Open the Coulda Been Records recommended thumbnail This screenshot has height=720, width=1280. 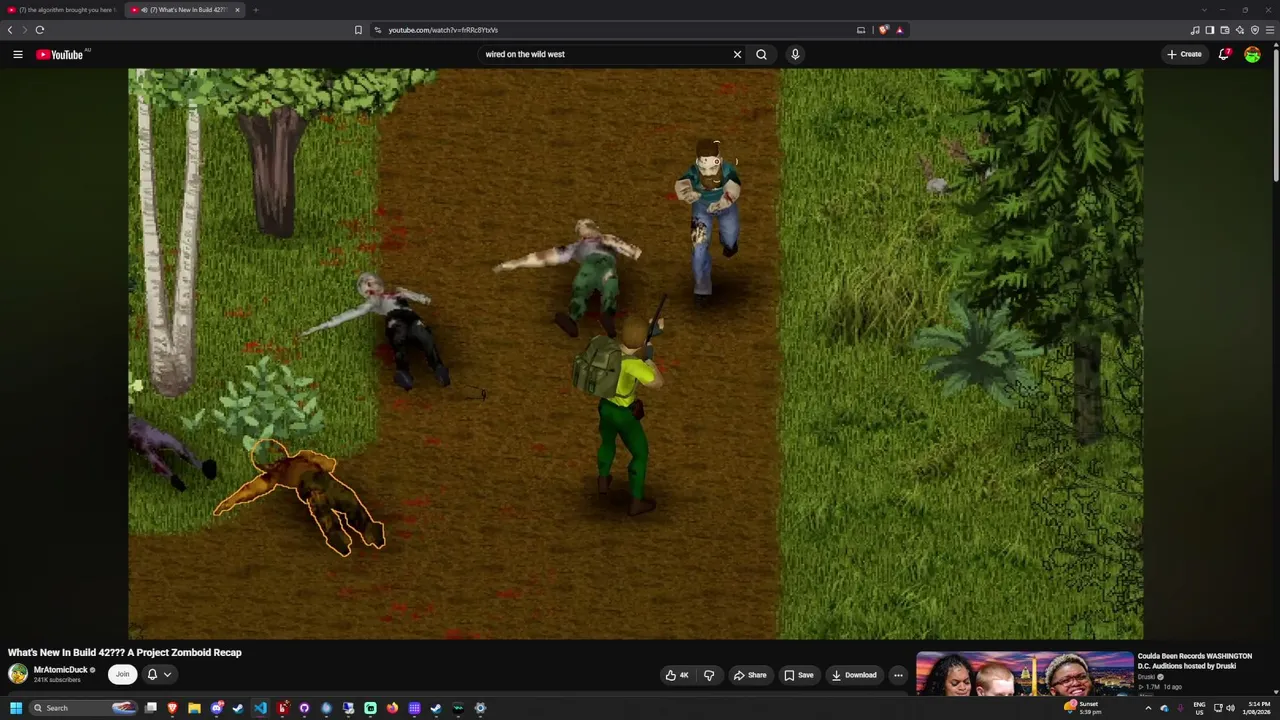(1025, 673)
